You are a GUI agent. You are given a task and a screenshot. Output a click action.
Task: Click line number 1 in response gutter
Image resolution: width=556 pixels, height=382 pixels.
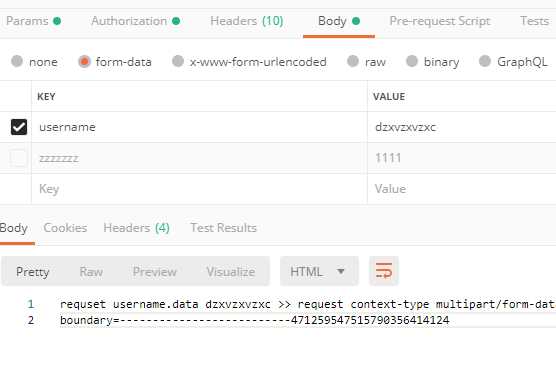(30, 304)
